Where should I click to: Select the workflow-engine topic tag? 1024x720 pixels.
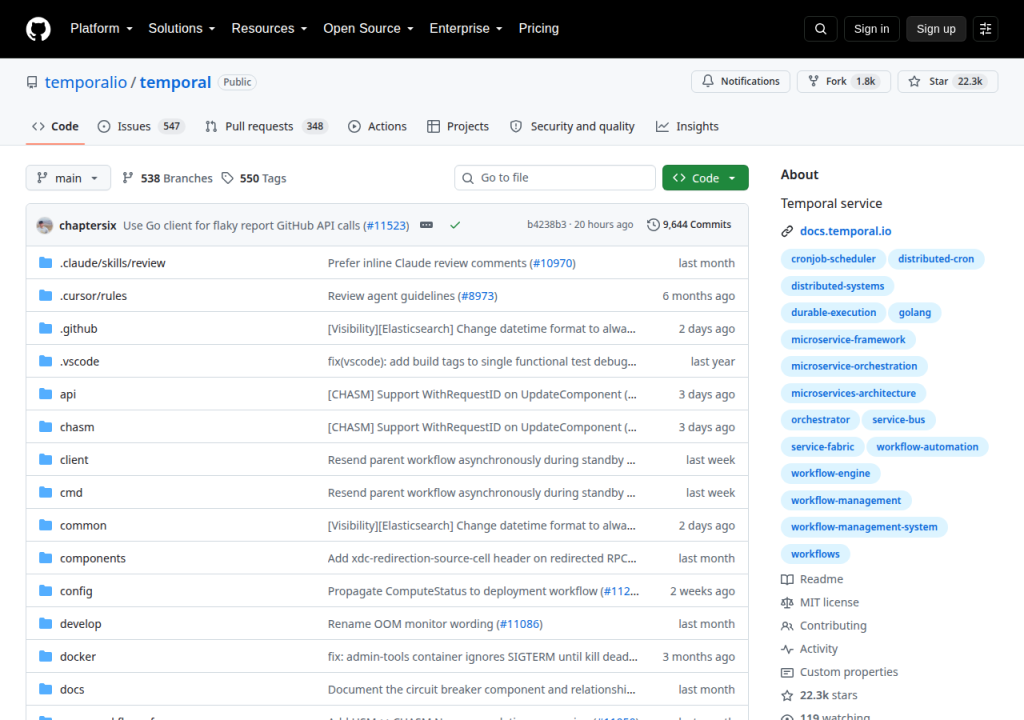click(x=830, y=474)
